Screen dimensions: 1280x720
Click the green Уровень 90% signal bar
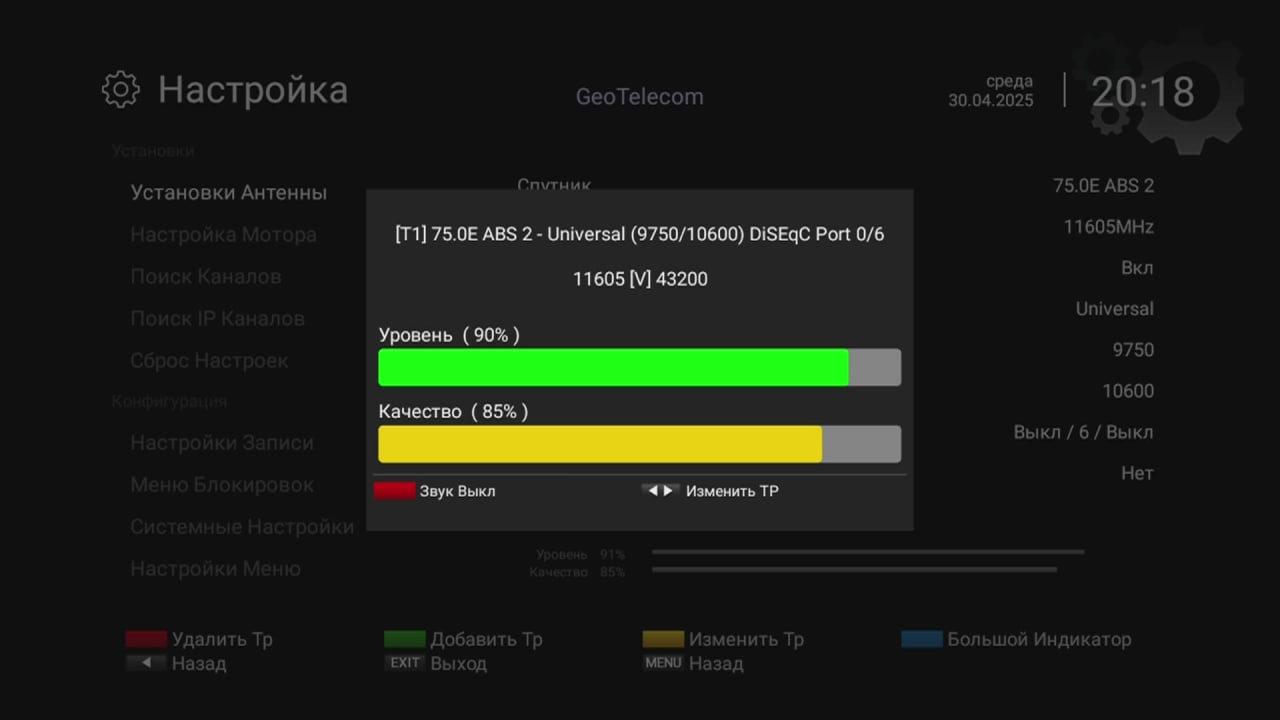(639, 367)
